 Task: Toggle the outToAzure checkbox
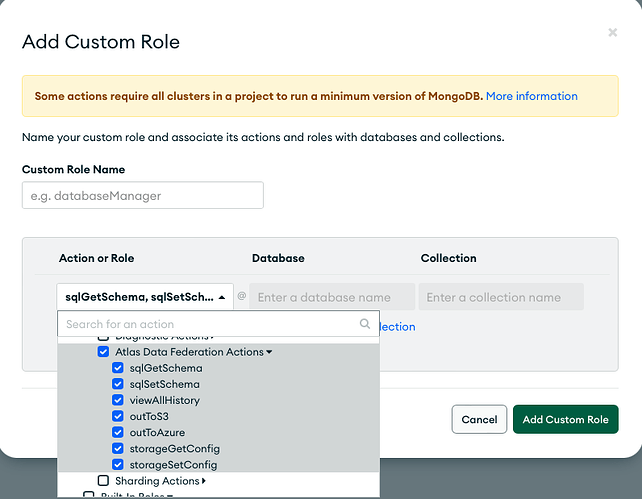(x=118, y=432)
